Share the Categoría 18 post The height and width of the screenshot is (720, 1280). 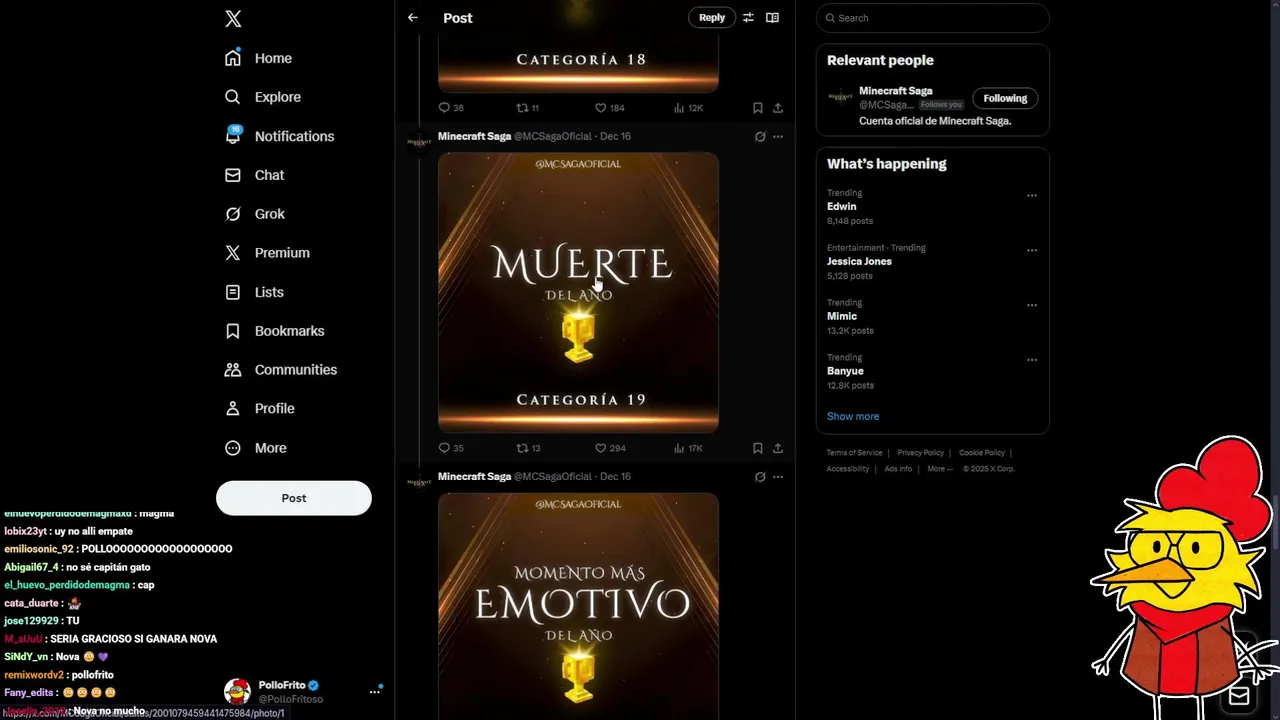(x=778, y=108)
